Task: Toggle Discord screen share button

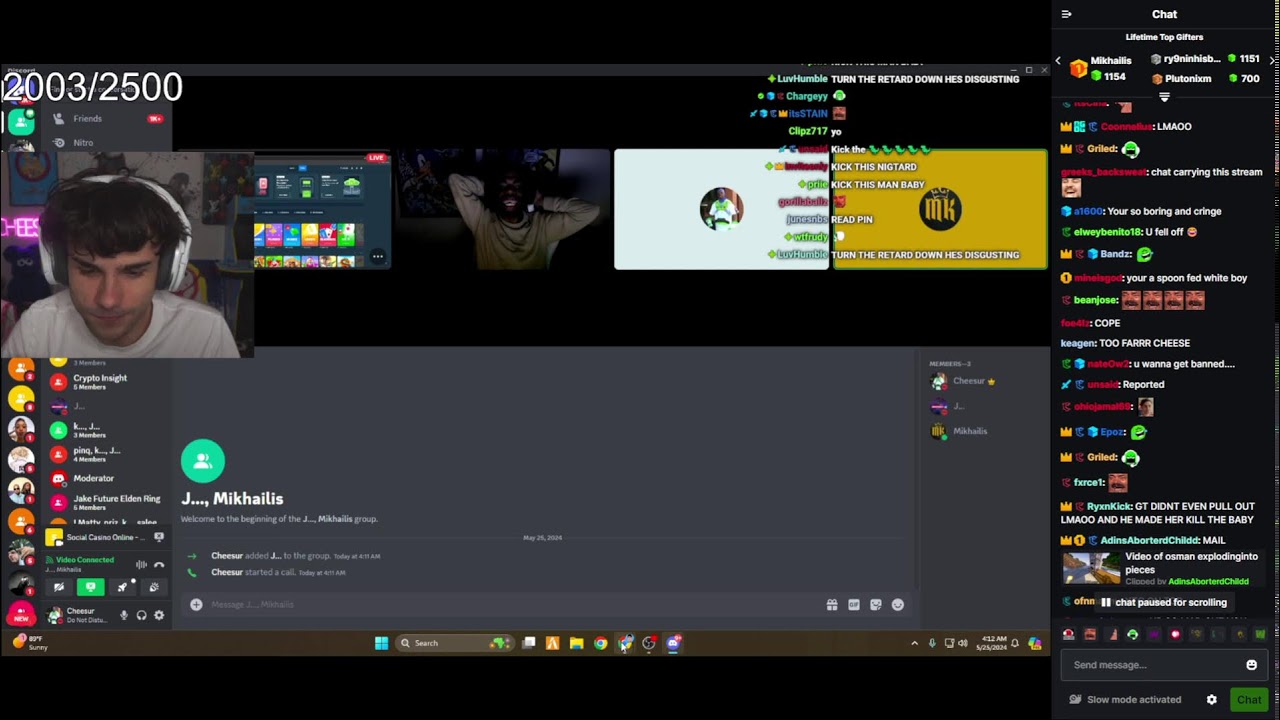Action: coord(91,587)
